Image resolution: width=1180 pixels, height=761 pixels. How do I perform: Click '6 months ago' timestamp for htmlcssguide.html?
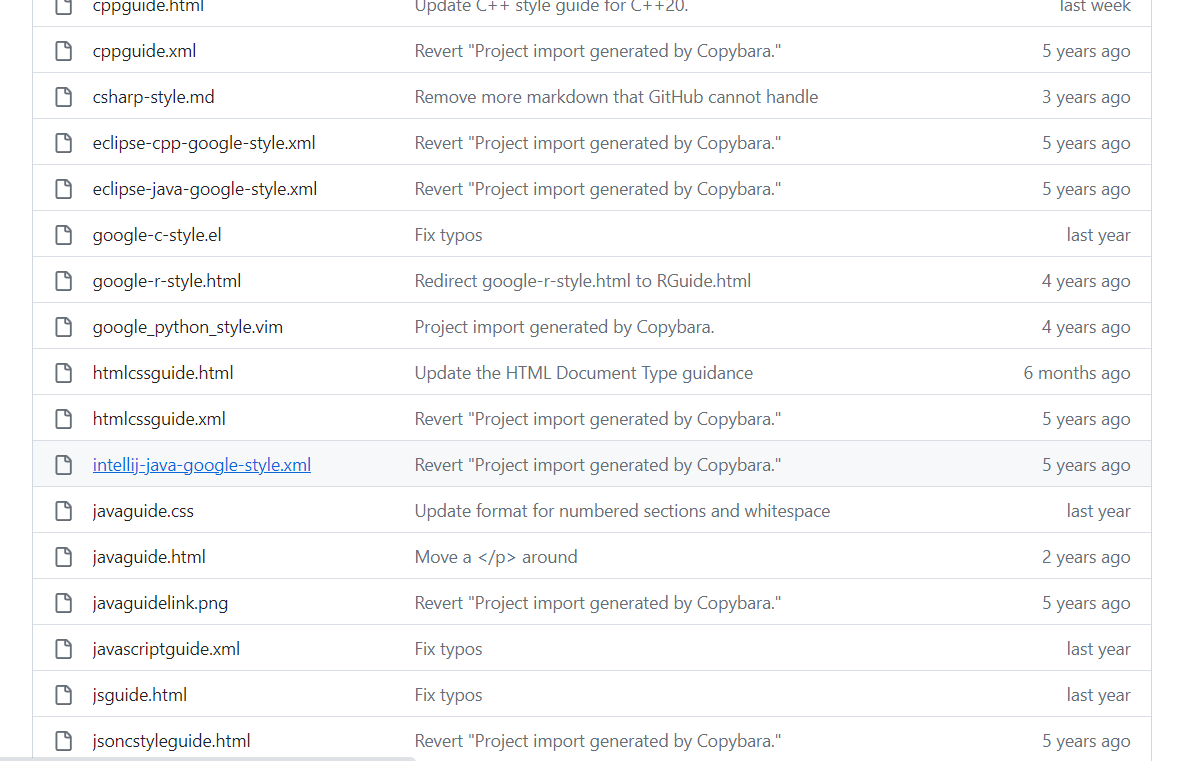pos(1077,373)
